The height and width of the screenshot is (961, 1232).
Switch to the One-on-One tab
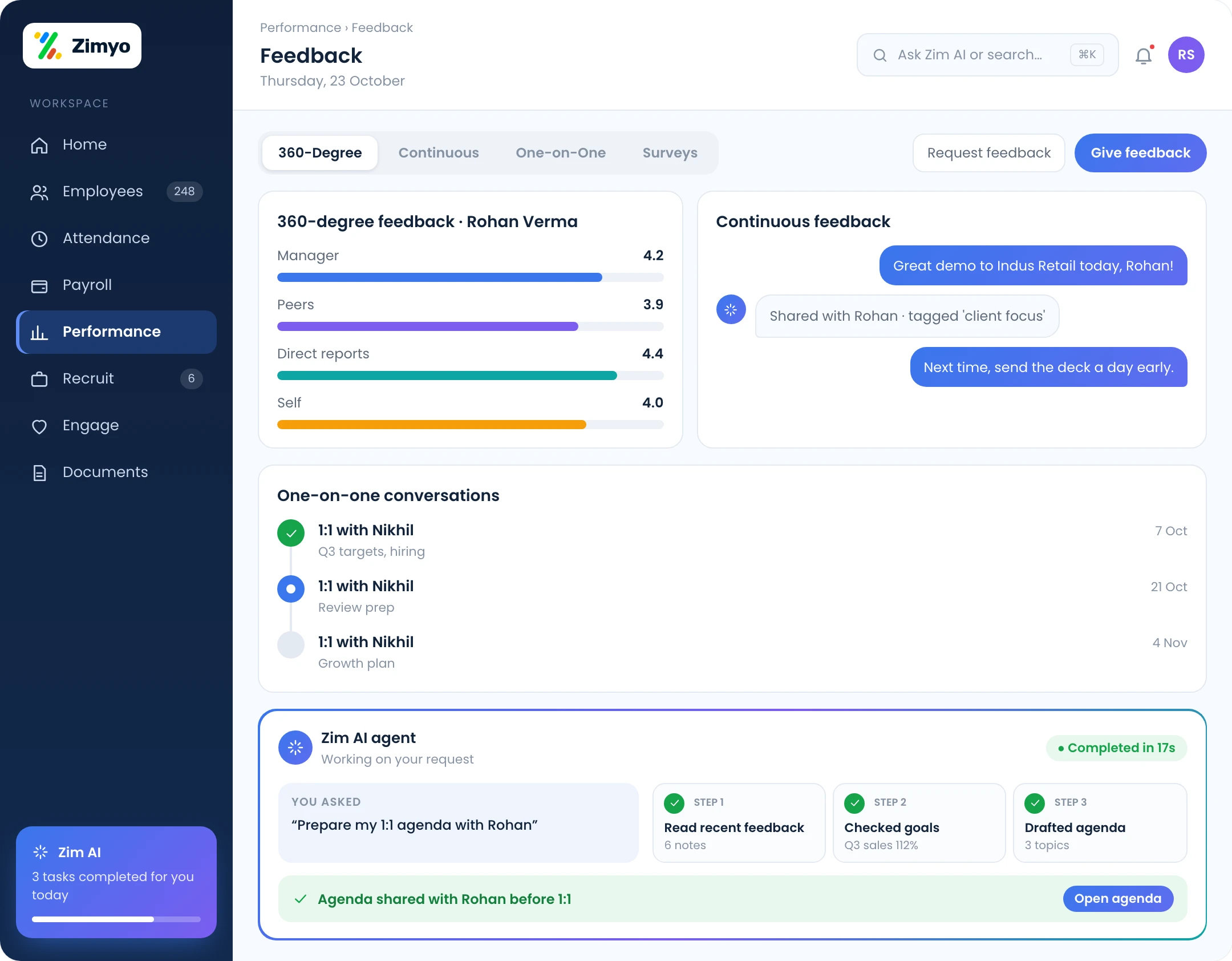coord(561,153)
